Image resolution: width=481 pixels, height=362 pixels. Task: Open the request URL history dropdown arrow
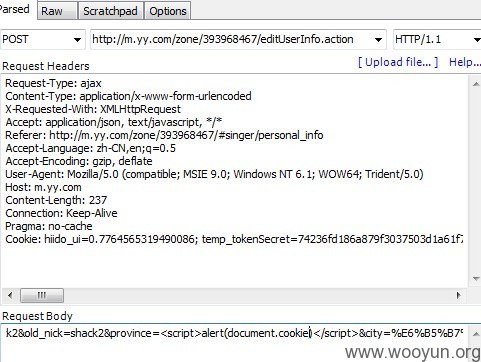(378, 40)
